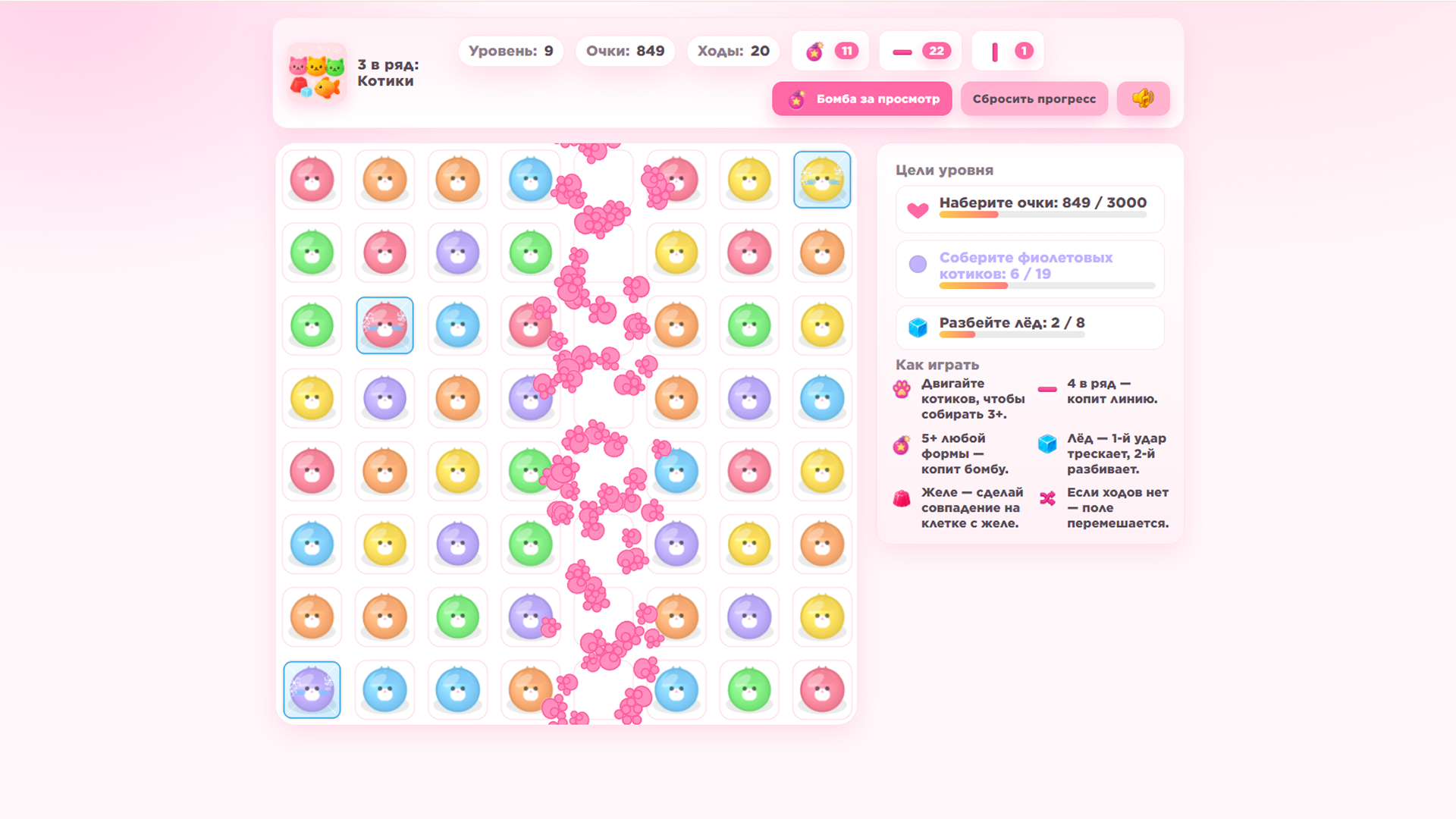1456x819 pixels.
Task: Click the game logo with colorful cats
Action: click(x=316, y=73)
